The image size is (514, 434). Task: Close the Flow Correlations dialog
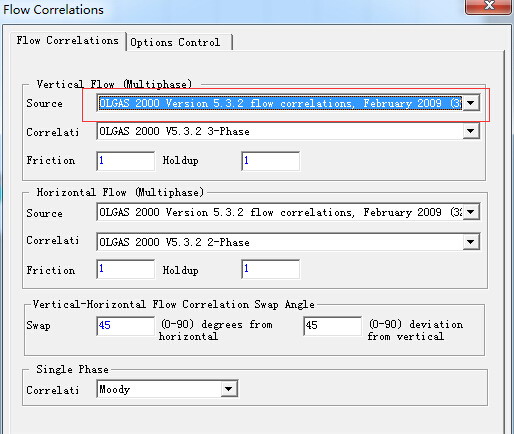[488, 6]
